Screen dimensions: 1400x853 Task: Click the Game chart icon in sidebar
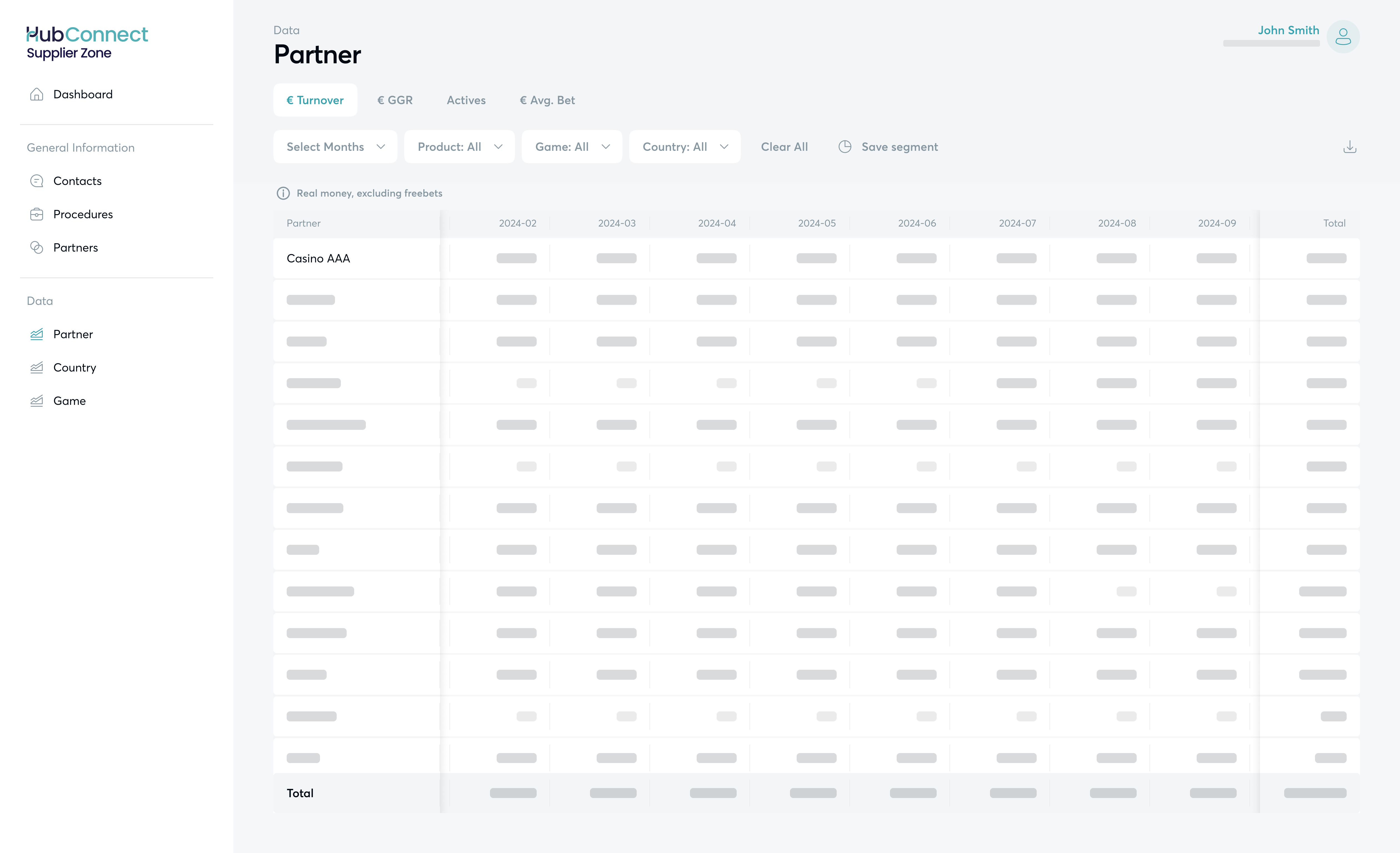(36, 401)
